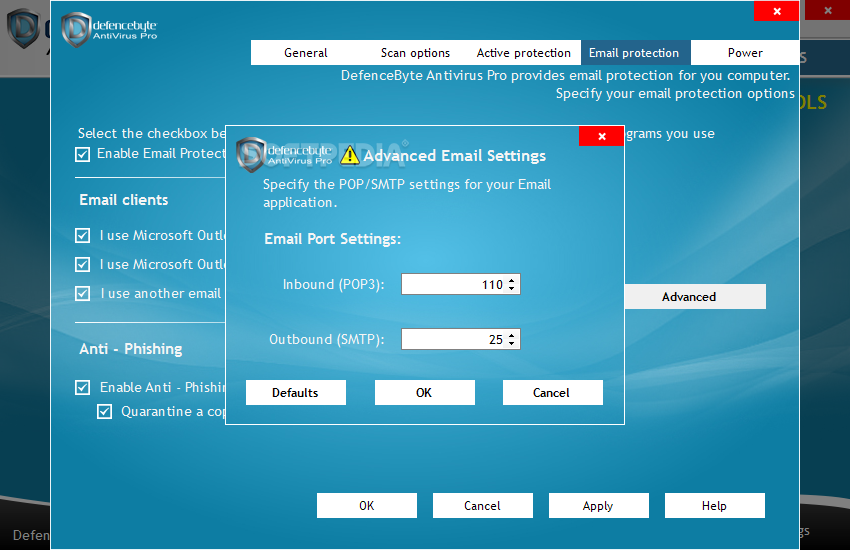Click Defaults button in dialog
This screenshot has width=850, height=550.
click(295, 392)
